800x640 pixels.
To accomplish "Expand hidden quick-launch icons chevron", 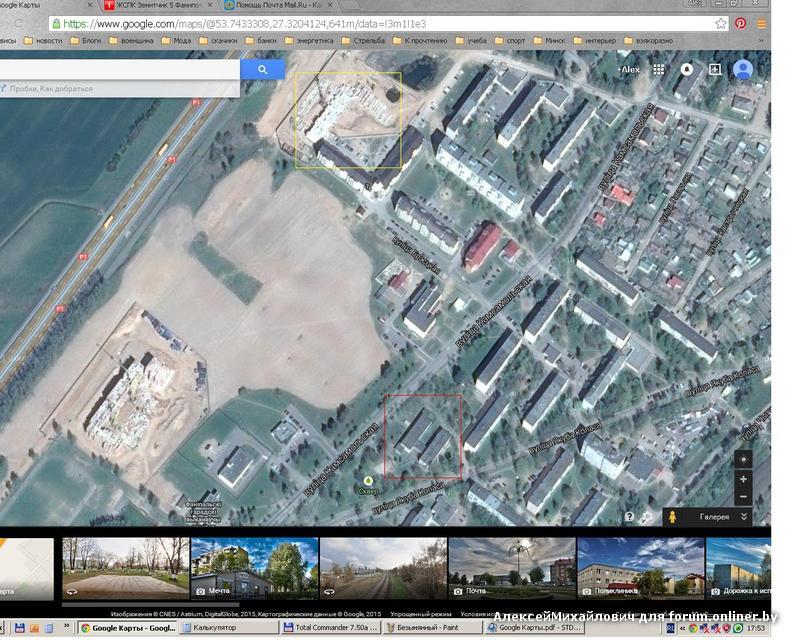I will (66, 625).
